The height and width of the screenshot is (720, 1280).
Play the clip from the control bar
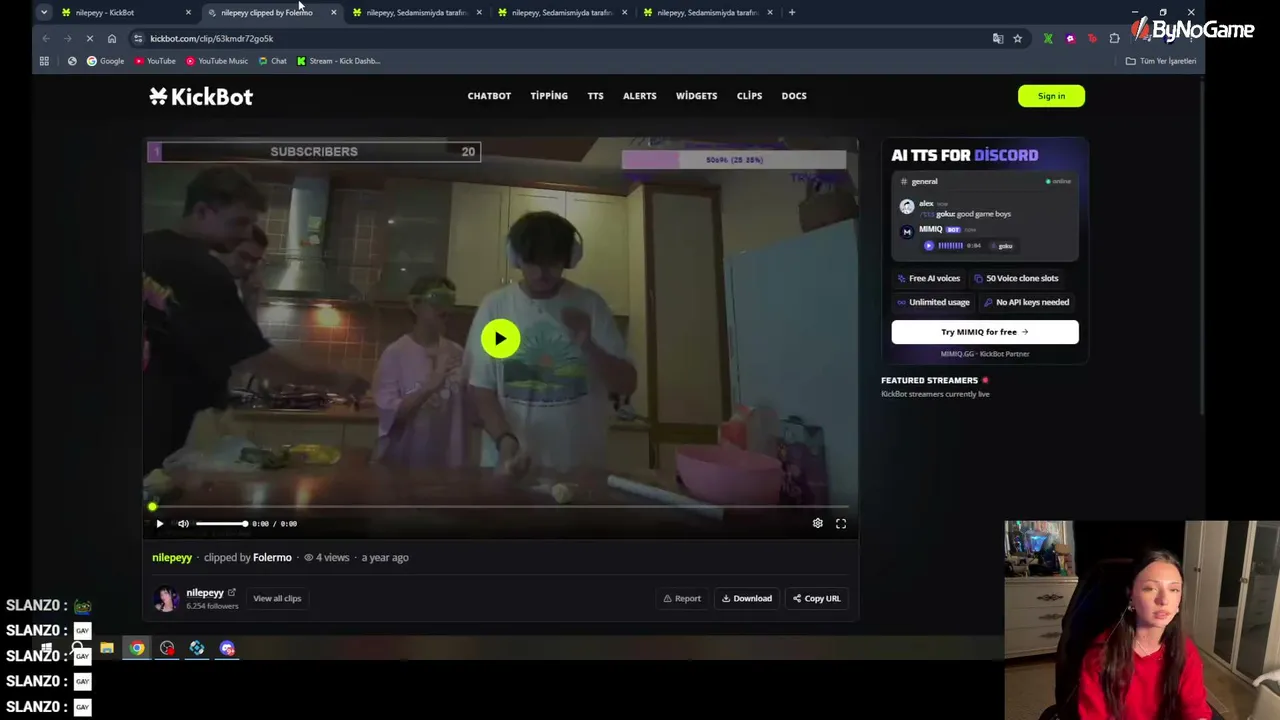(159, 523)
